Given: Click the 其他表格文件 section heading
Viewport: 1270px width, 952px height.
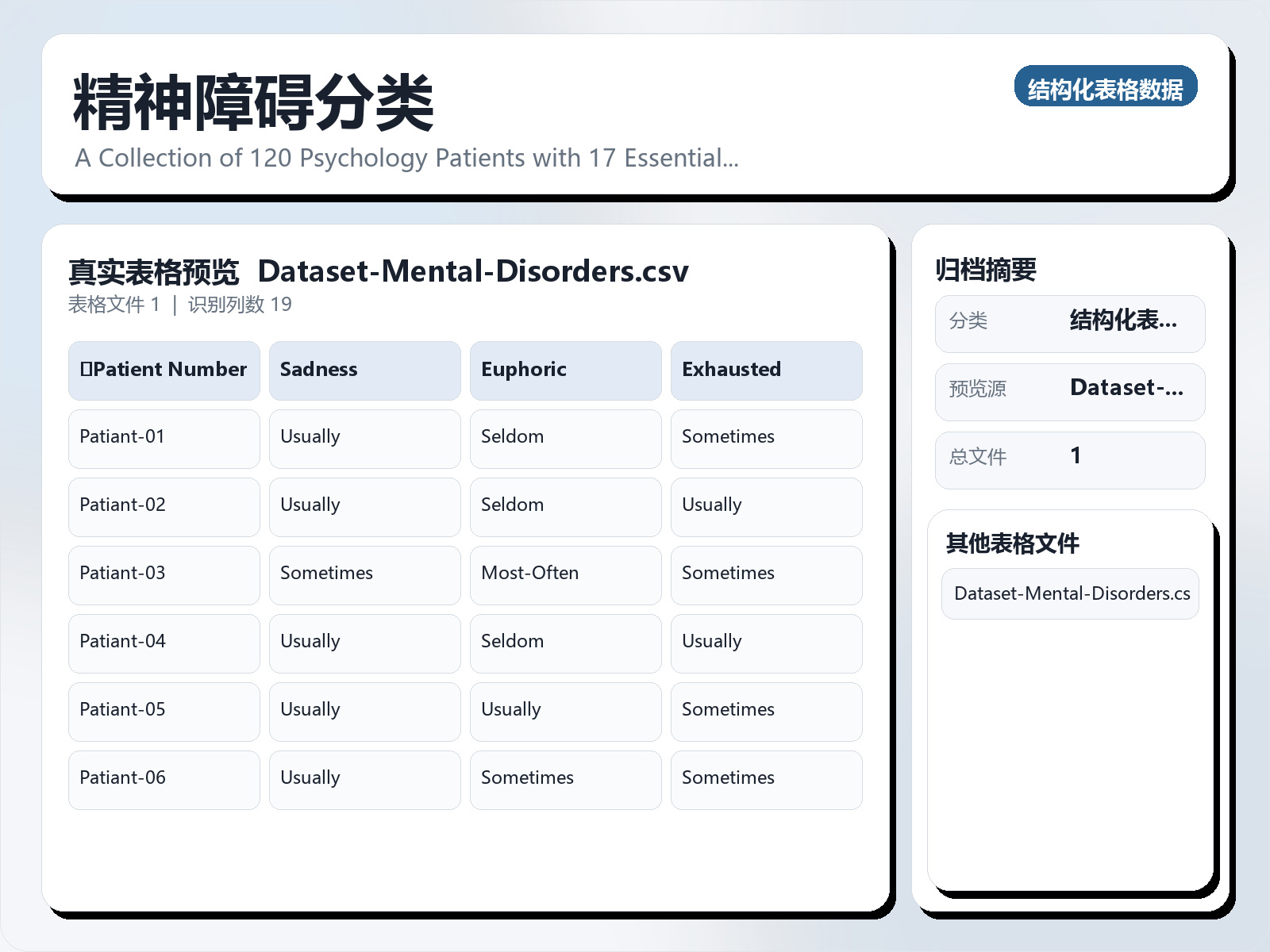Looking at the screenshot, I should [1014, 544].
